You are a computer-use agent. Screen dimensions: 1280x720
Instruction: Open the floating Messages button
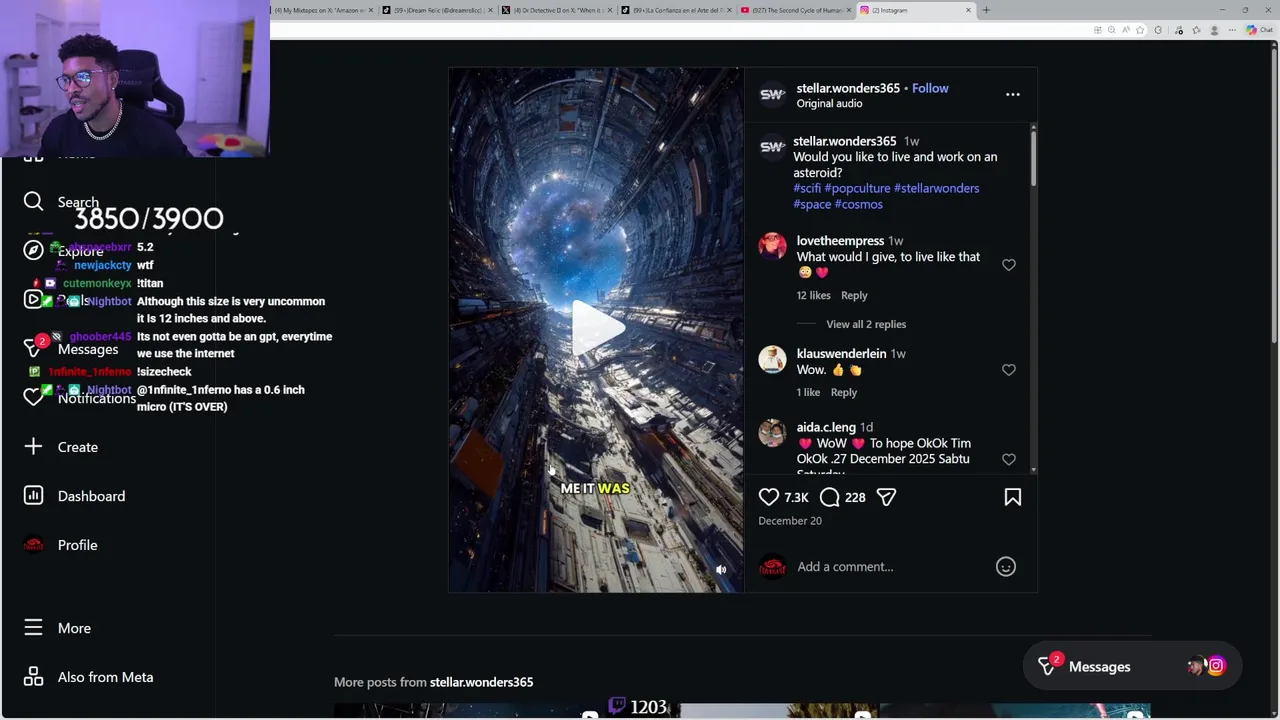click(1132, 667)
